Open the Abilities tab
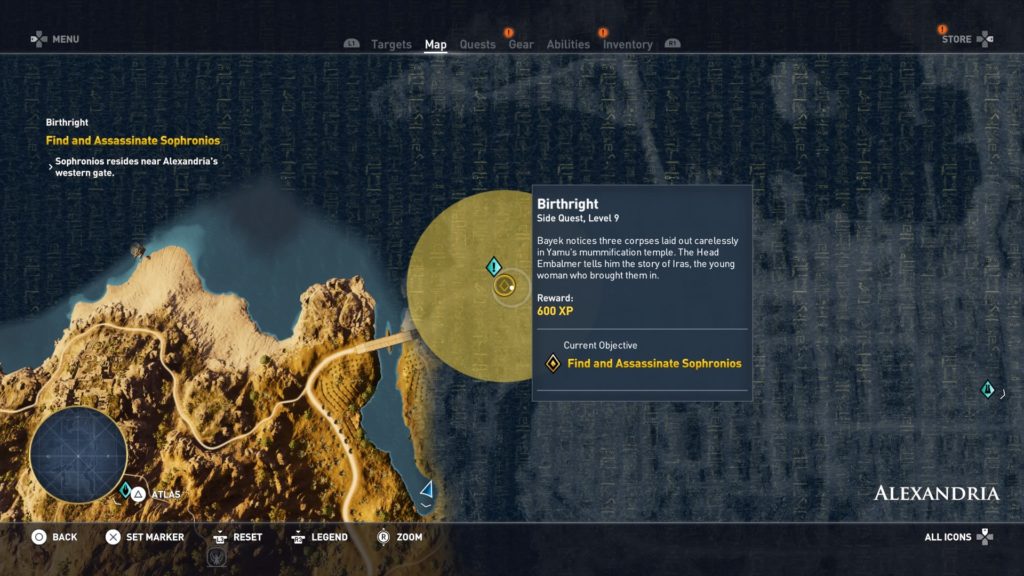1024x576 pixels. click(568, 45)
